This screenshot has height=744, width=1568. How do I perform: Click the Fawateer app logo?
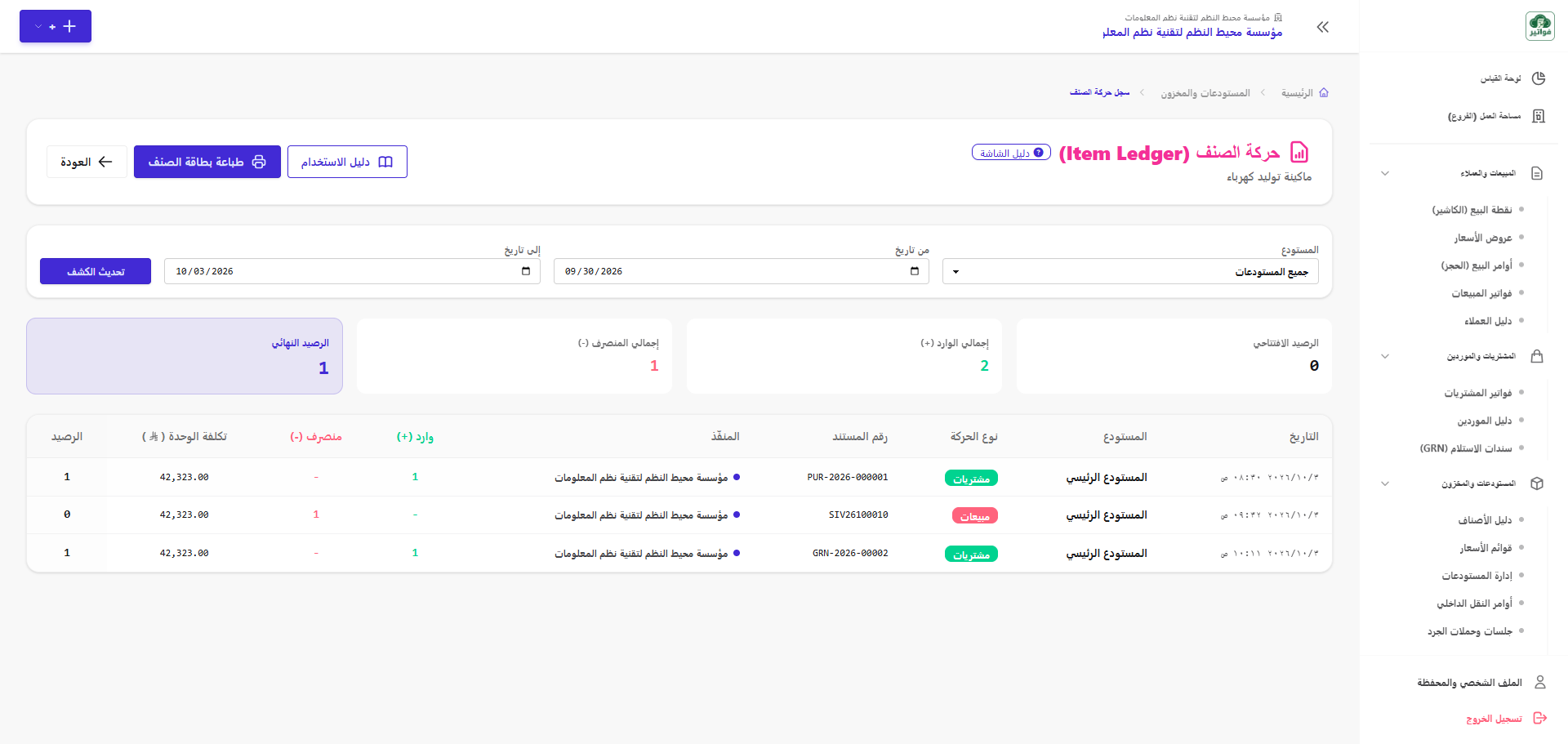coord(1540,26)
